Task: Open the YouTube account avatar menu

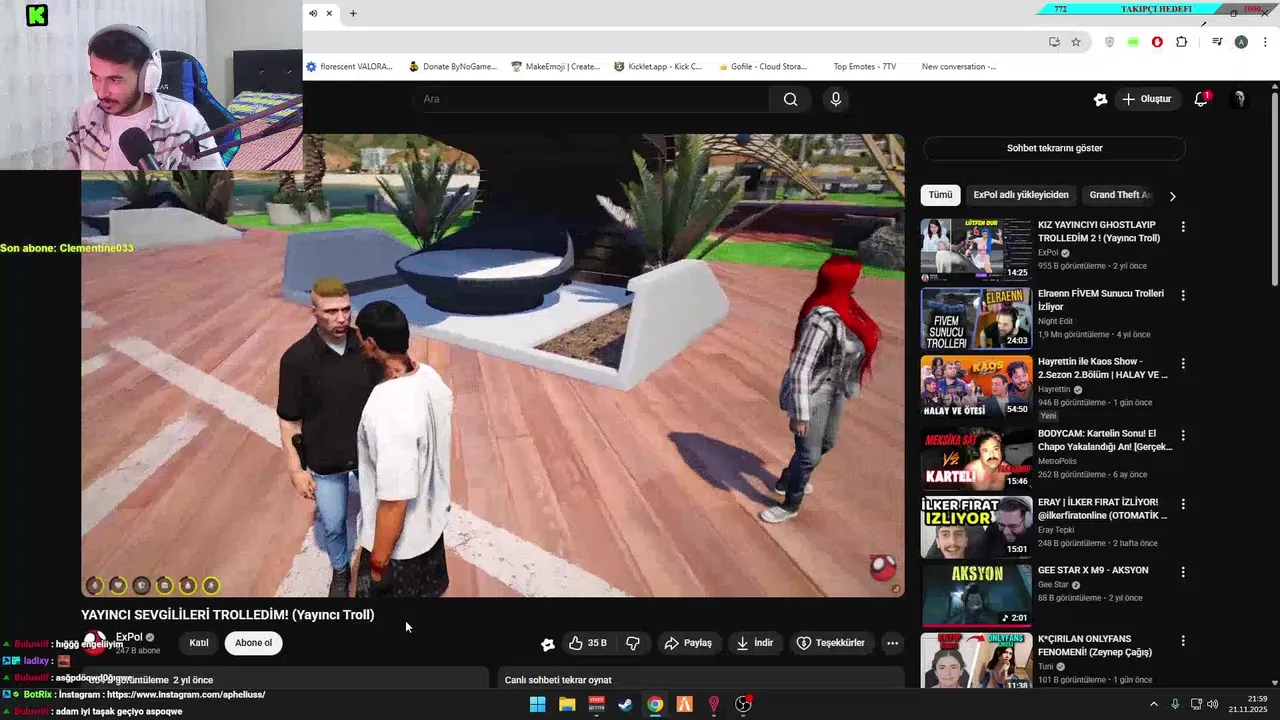Action: click(1239, 99)
